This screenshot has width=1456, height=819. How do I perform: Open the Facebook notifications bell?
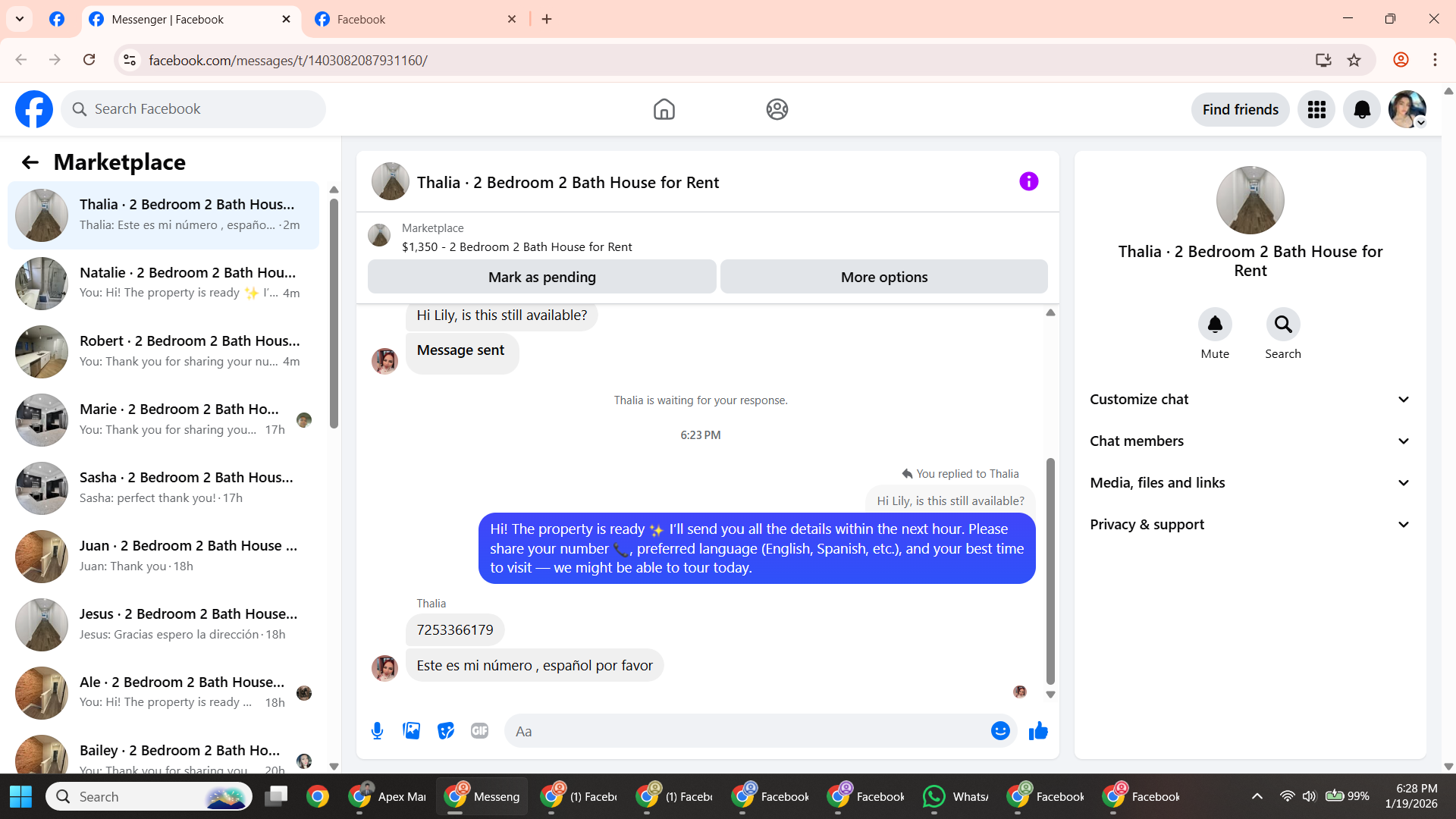pos(1362,110)
